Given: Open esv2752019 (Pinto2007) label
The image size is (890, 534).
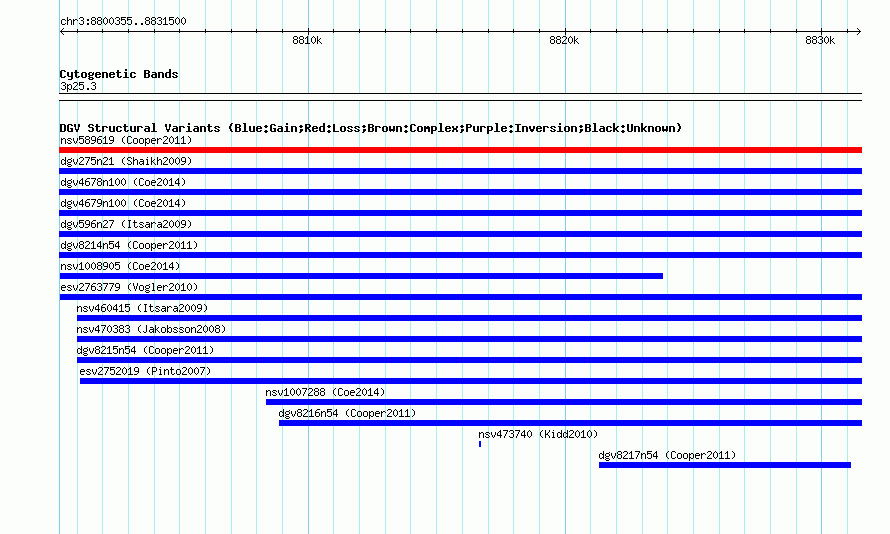Looking at the screenshot, I should pyautogui.click(x=145, y=371).
